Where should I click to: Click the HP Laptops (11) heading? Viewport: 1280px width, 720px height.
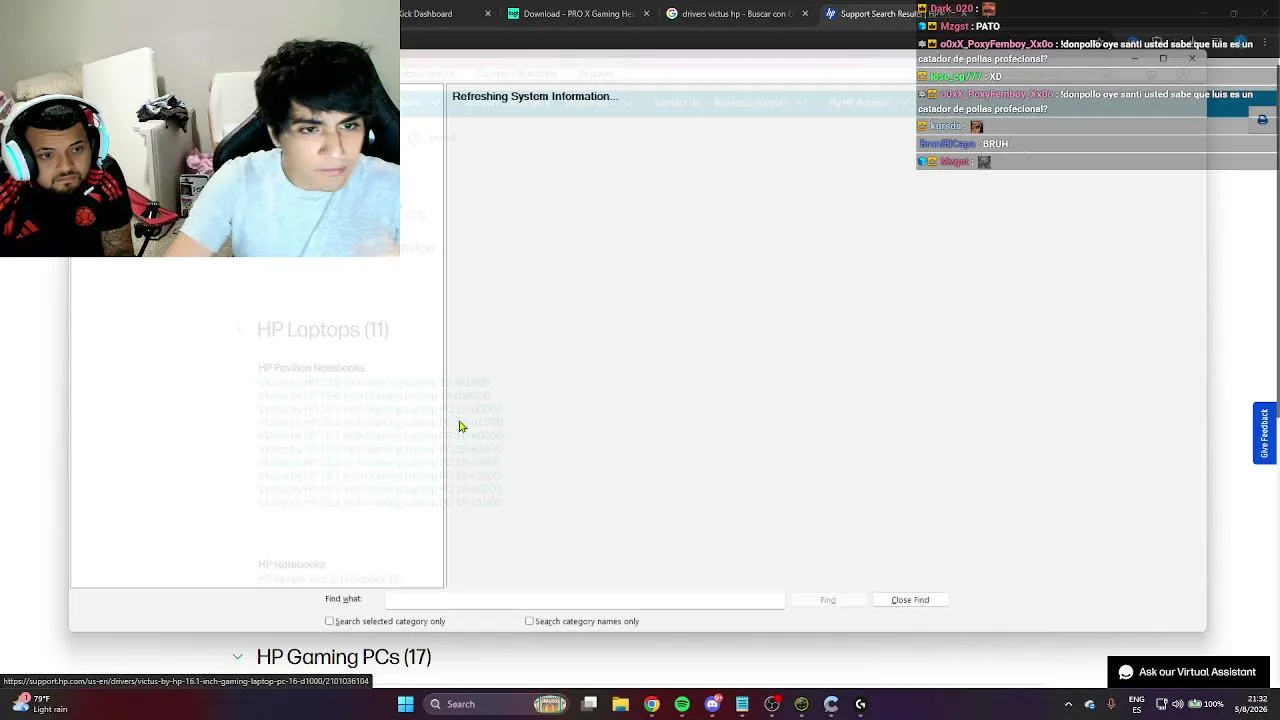pos(323,329)
